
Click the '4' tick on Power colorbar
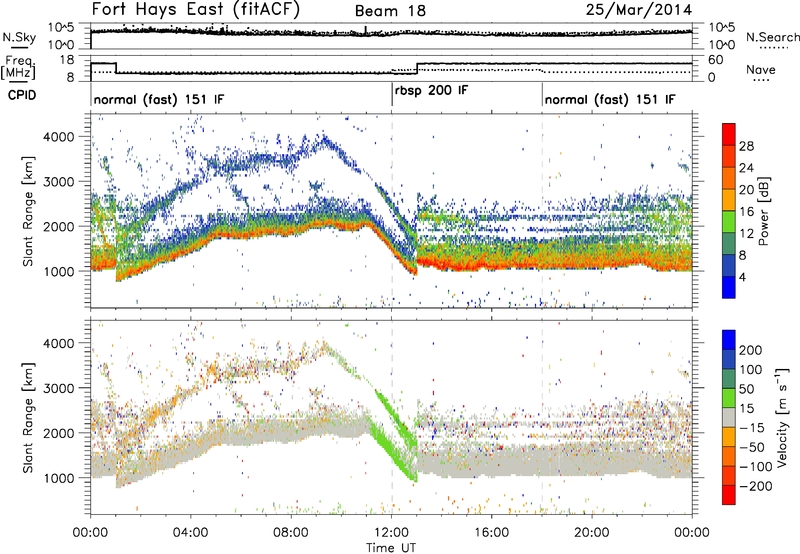(x=742, y=277)
